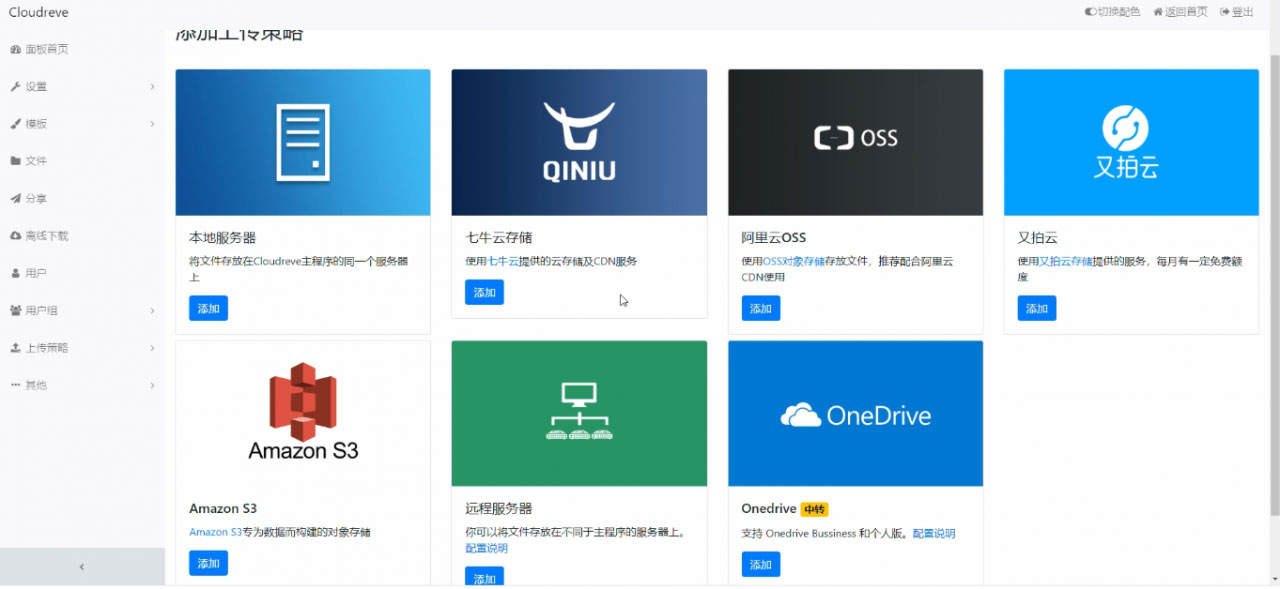Click the 登出 logout icon
Viewport: 1280px width, 589px height.
click(x=1222, y=12)
